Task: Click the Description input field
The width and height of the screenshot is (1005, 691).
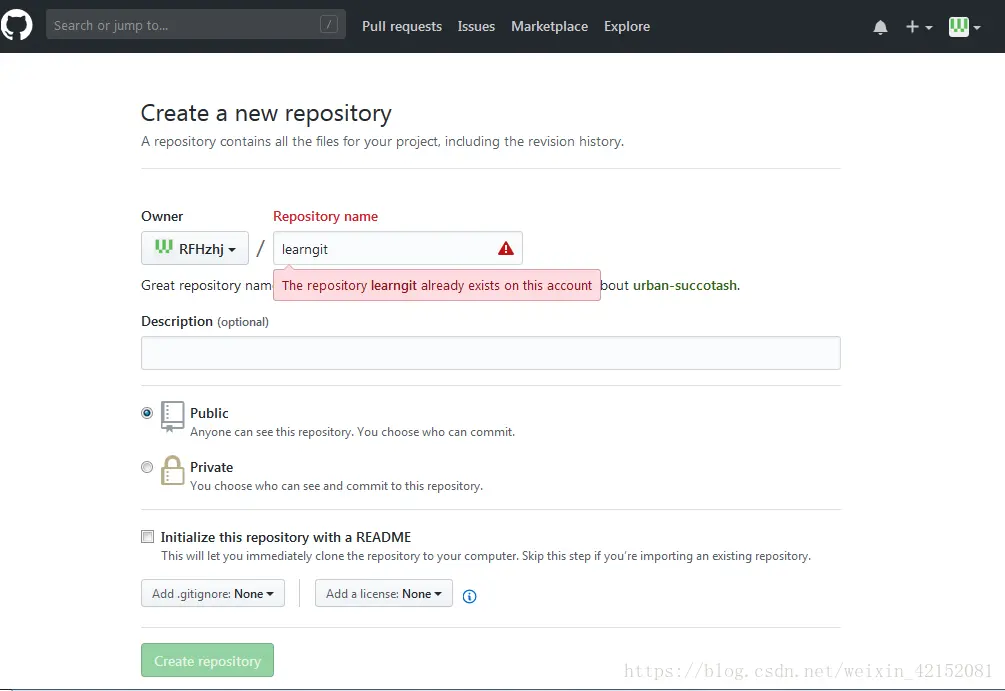Action: coord(490,353)
